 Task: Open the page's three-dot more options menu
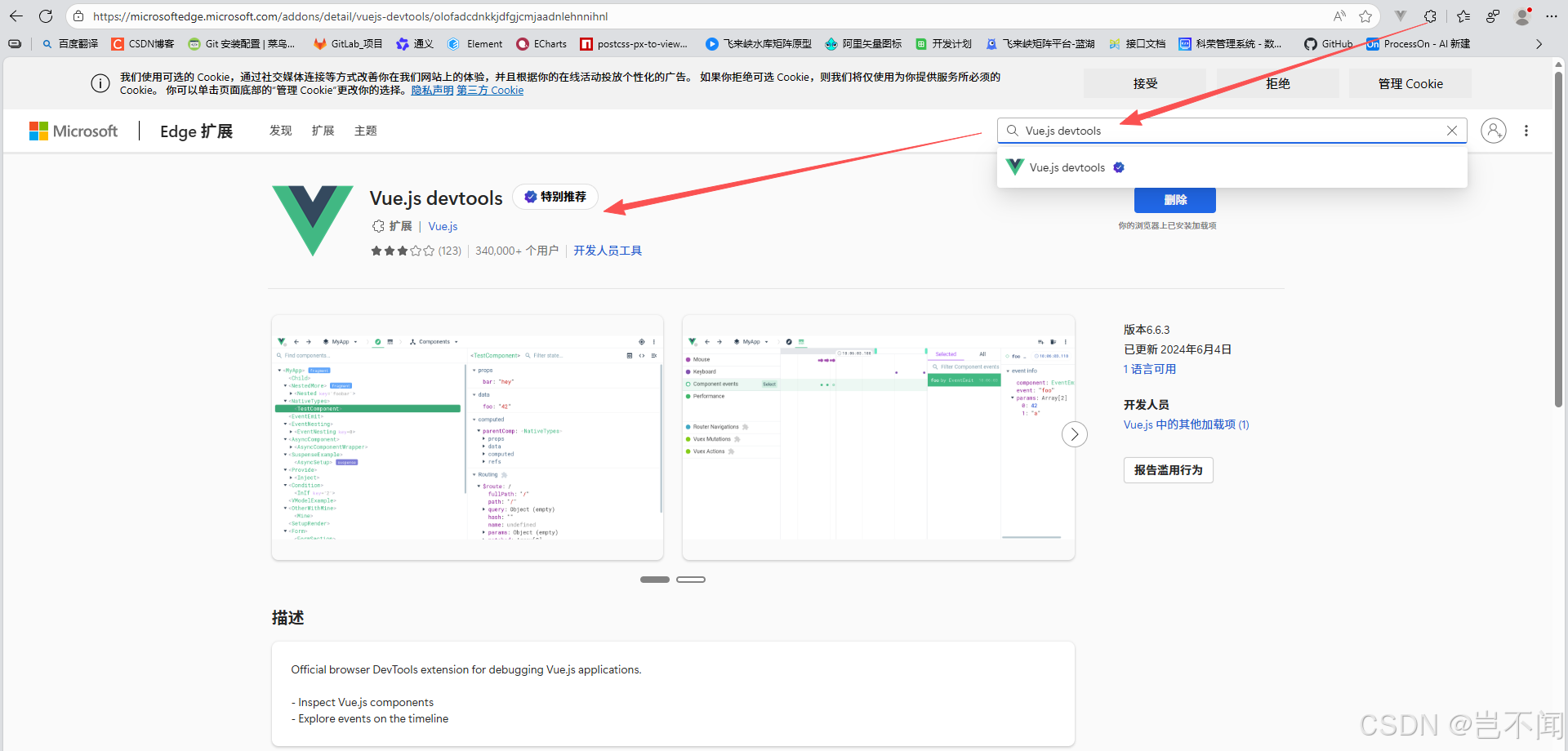tap(1526, 131)
